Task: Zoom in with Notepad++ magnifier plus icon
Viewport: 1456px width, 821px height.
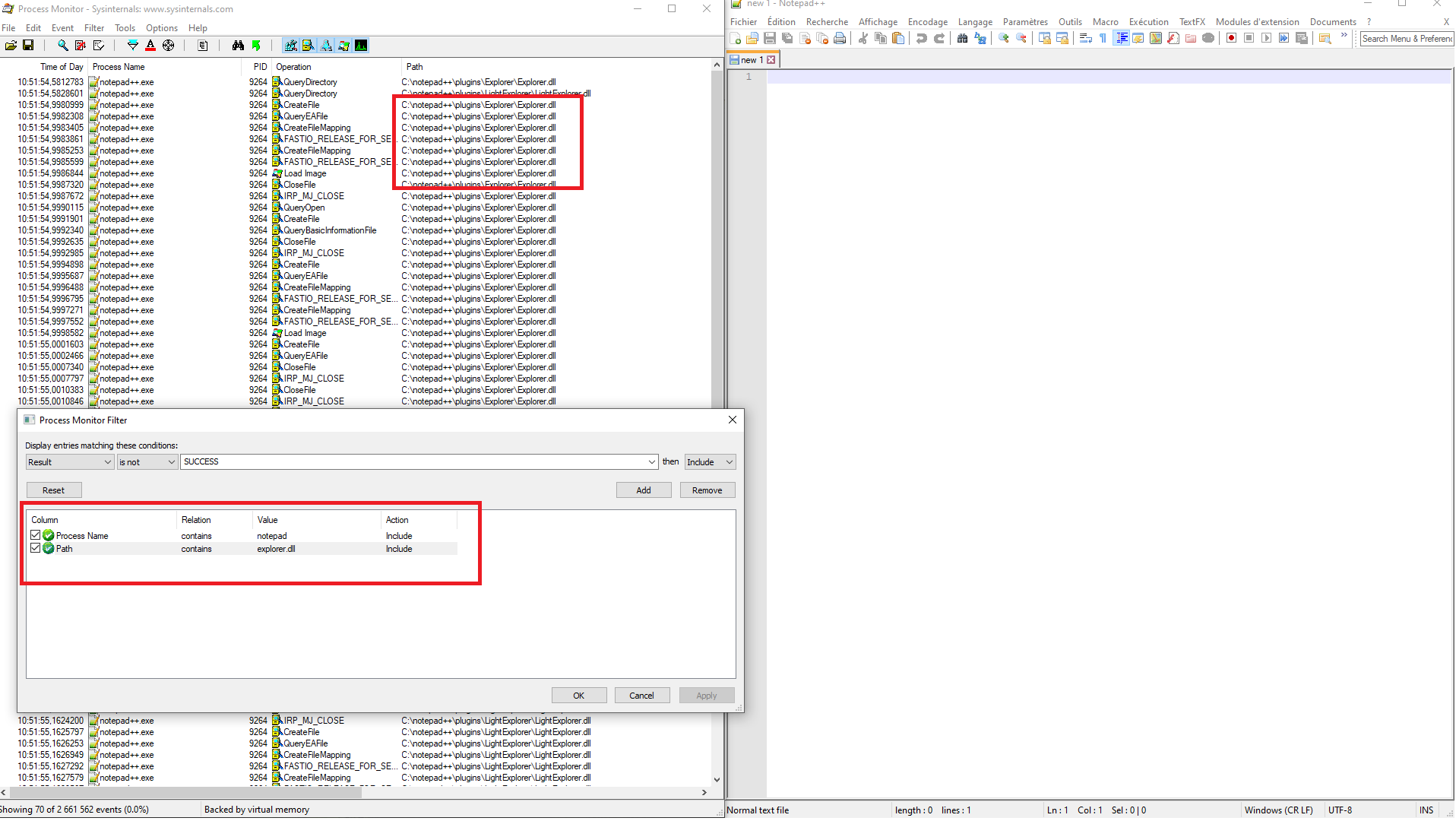Action: [1004, 39]
